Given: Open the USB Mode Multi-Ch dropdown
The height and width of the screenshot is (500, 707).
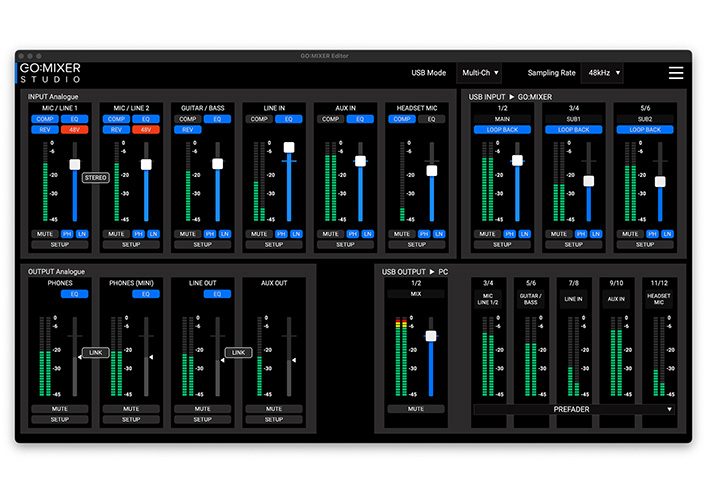Looking at the screenshot, I should click(479, 73).
